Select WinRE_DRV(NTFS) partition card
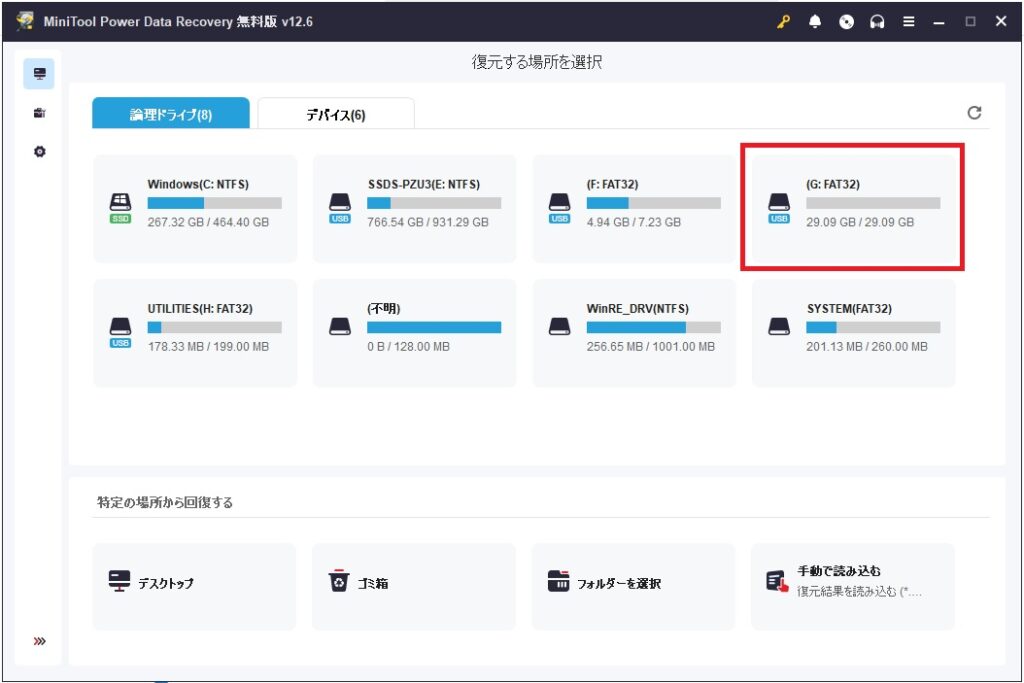 click(x=633, y=333)
